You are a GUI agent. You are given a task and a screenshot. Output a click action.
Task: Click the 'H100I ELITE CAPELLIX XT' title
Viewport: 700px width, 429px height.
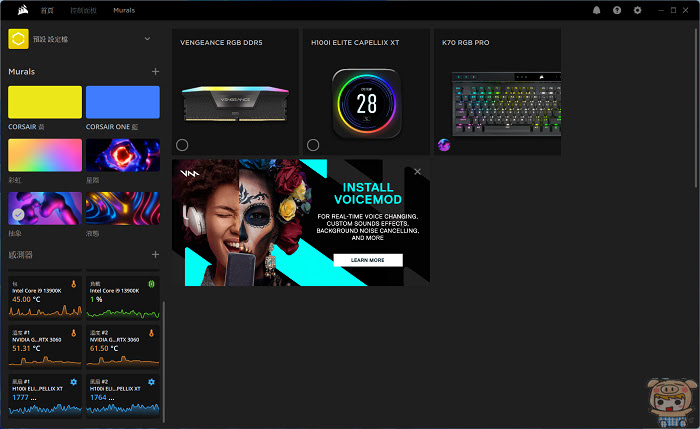(x=355, y=43)
